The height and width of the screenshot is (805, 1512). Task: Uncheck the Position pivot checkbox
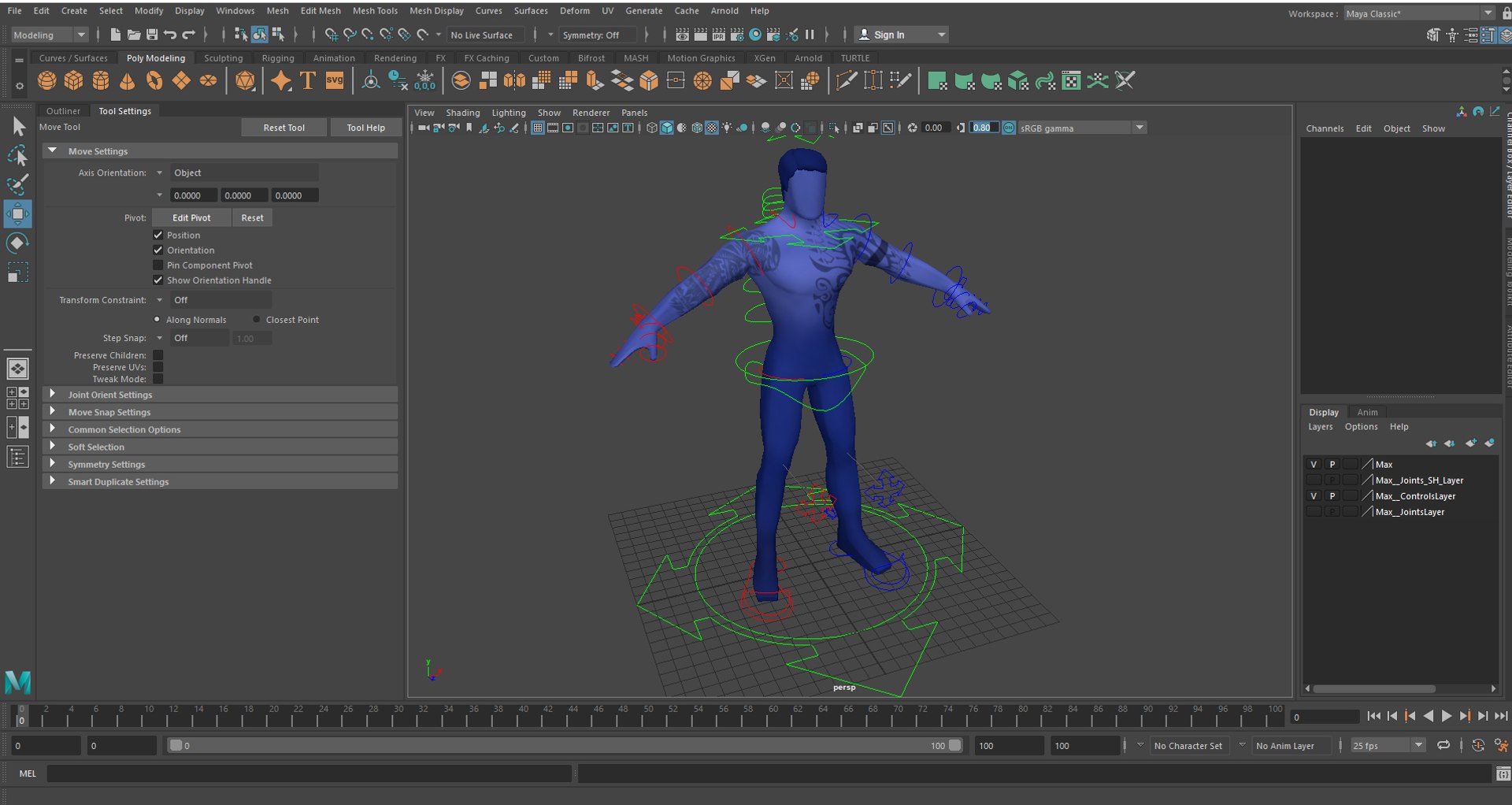(158, 235)
